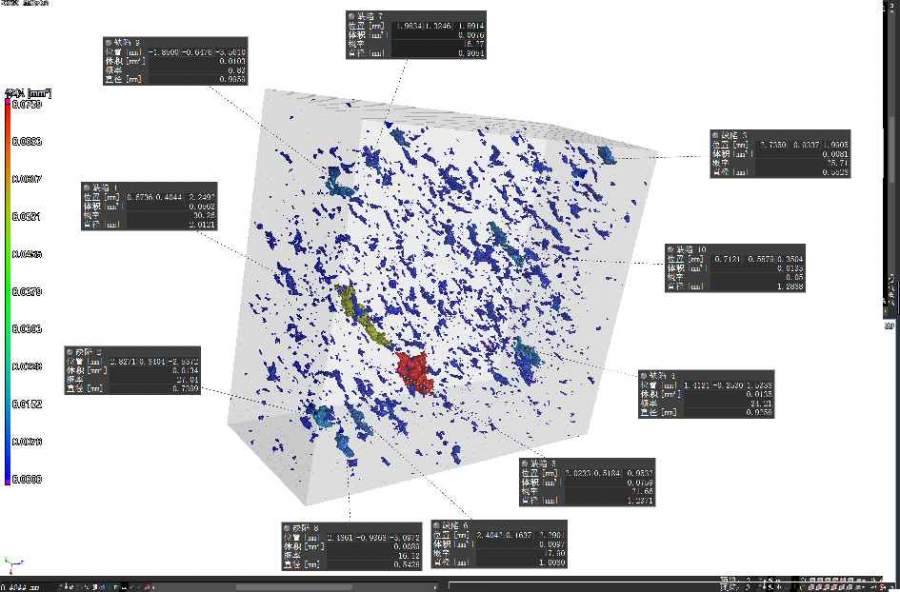Pick the teal defect at the cube's top-right corner
This screenshot has width=900, height=592.
pos(606,154)
